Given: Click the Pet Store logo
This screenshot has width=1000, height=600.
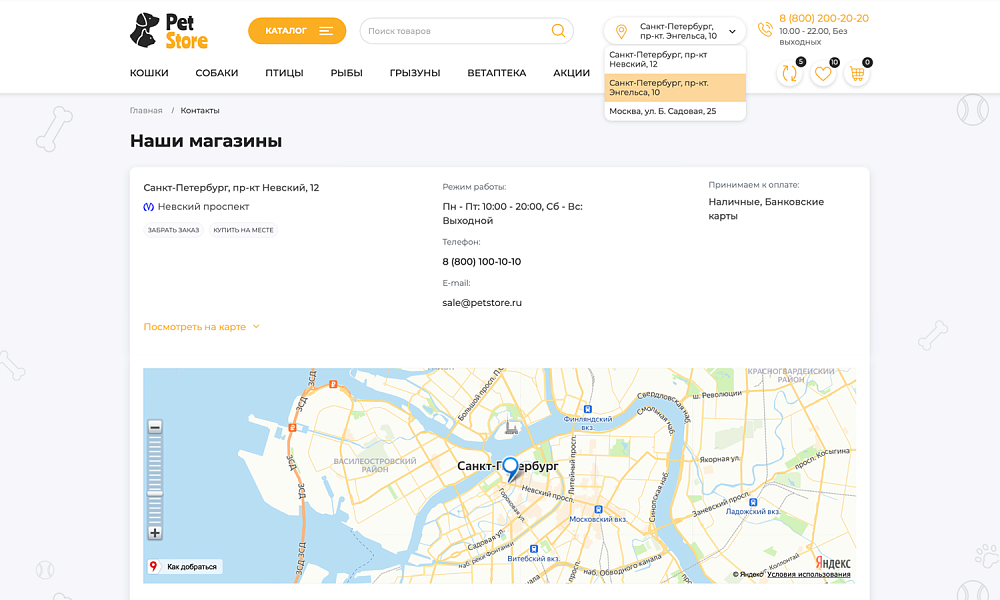Looking at the screenshot, I should (169, 31).
